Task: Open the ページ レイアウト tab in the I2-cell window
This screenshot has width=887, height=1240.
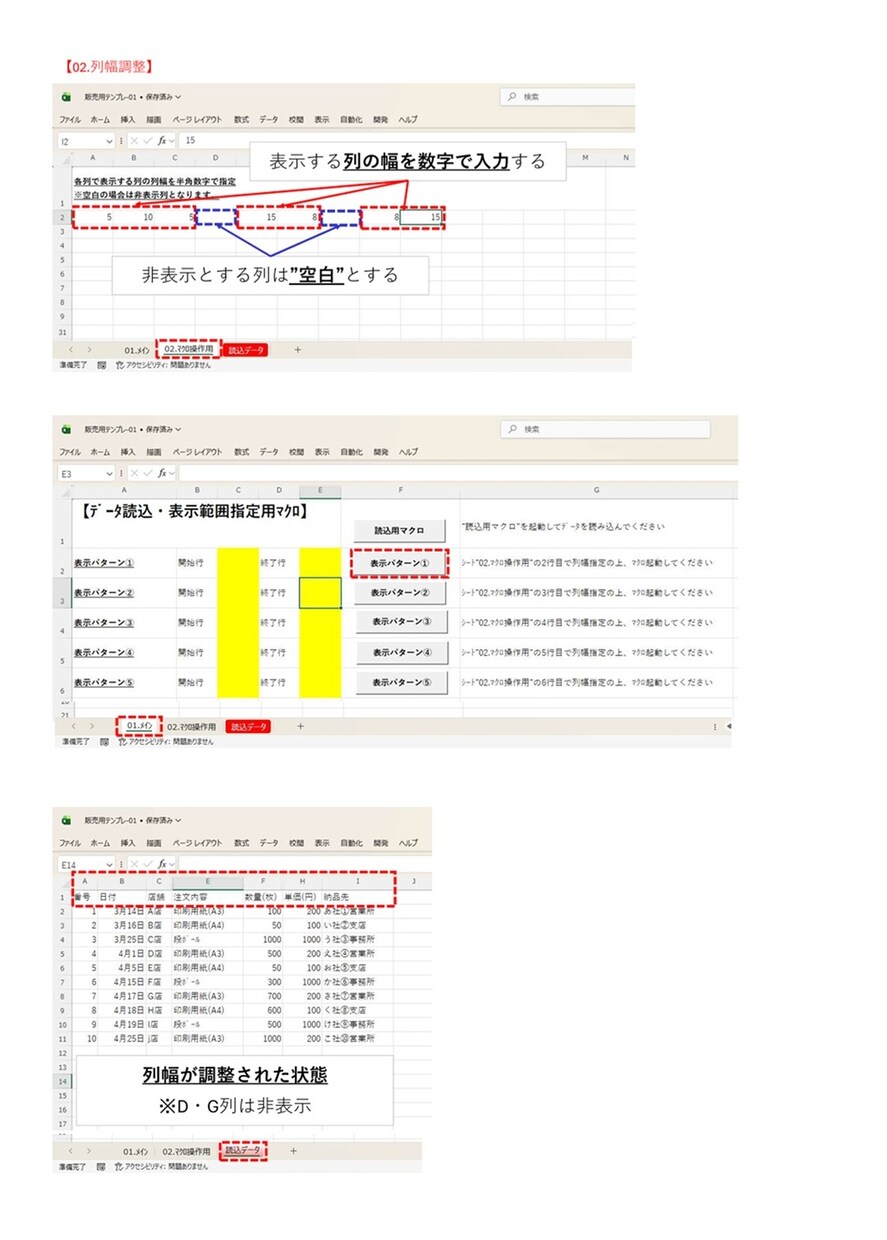Action: 198,119
